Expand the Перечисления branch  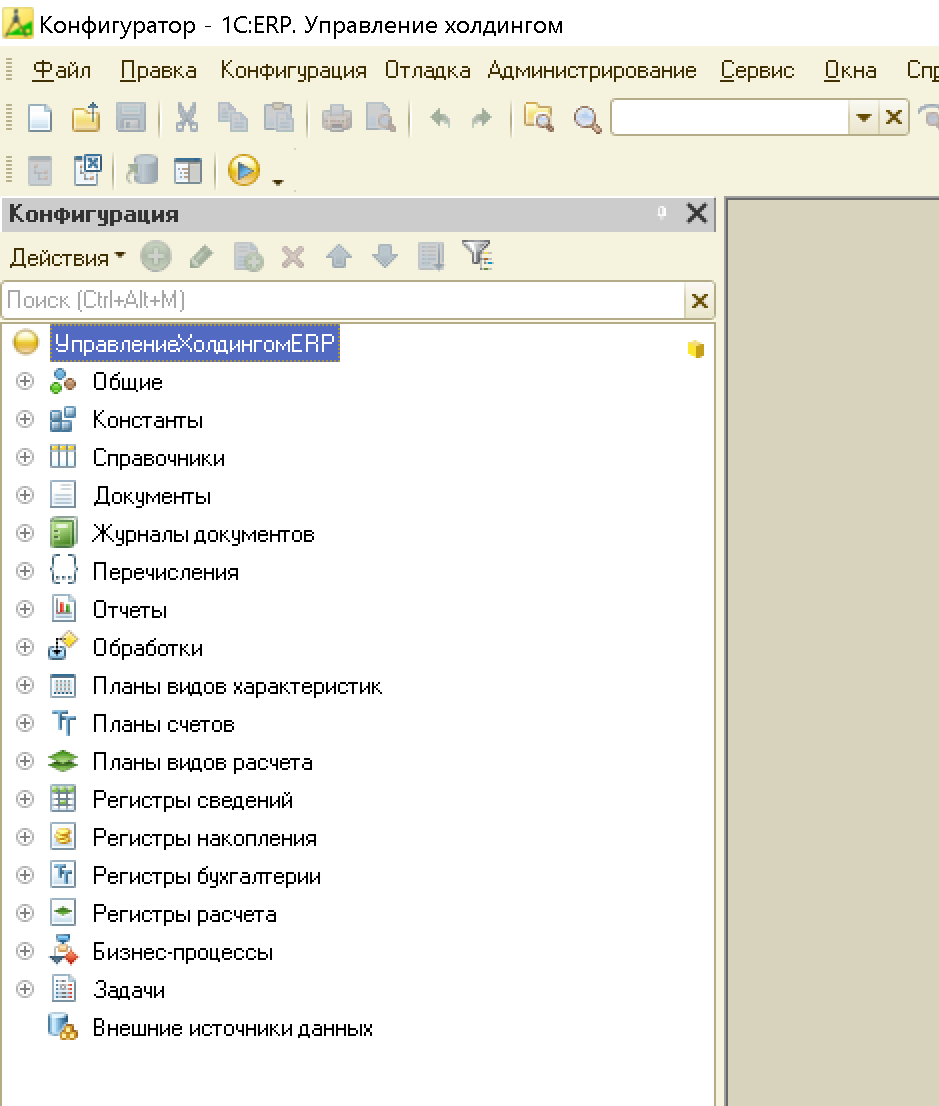(25, 571)
